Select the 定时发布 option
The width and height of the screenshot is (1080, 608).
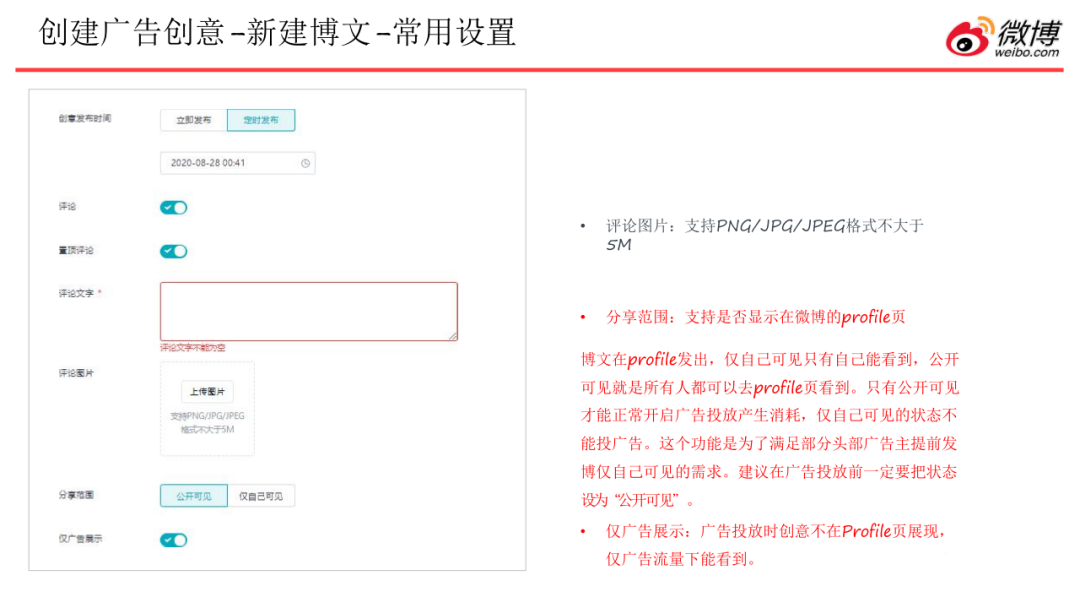tap(261, 120)
